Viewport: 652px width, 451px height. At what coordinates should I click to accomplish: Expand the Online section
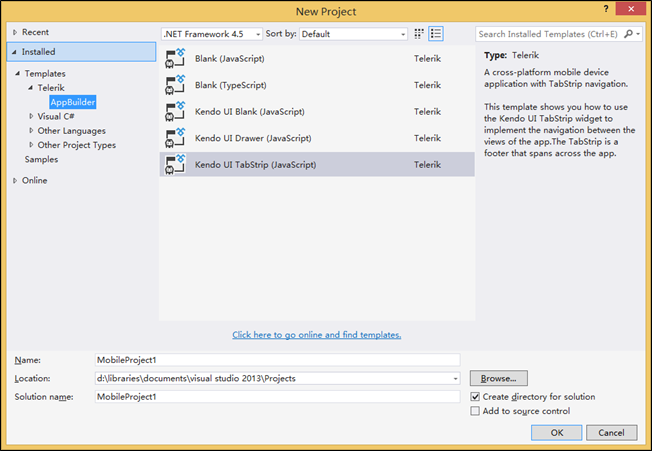click(x=15, y=180)
